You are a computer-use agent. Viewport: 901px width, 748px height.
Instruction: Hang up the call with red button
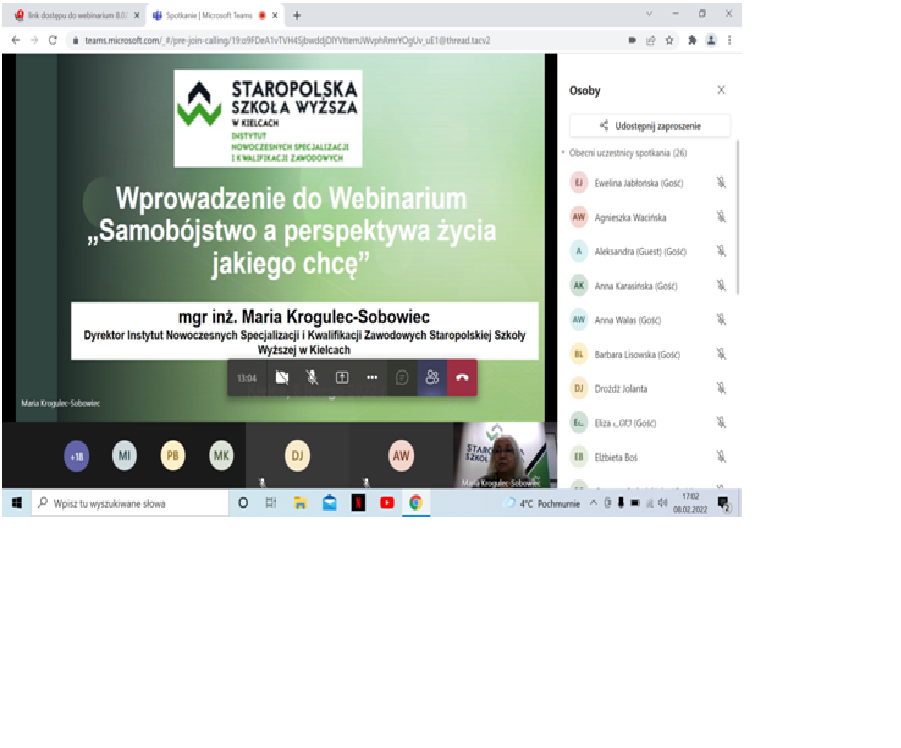click(462, 377)
